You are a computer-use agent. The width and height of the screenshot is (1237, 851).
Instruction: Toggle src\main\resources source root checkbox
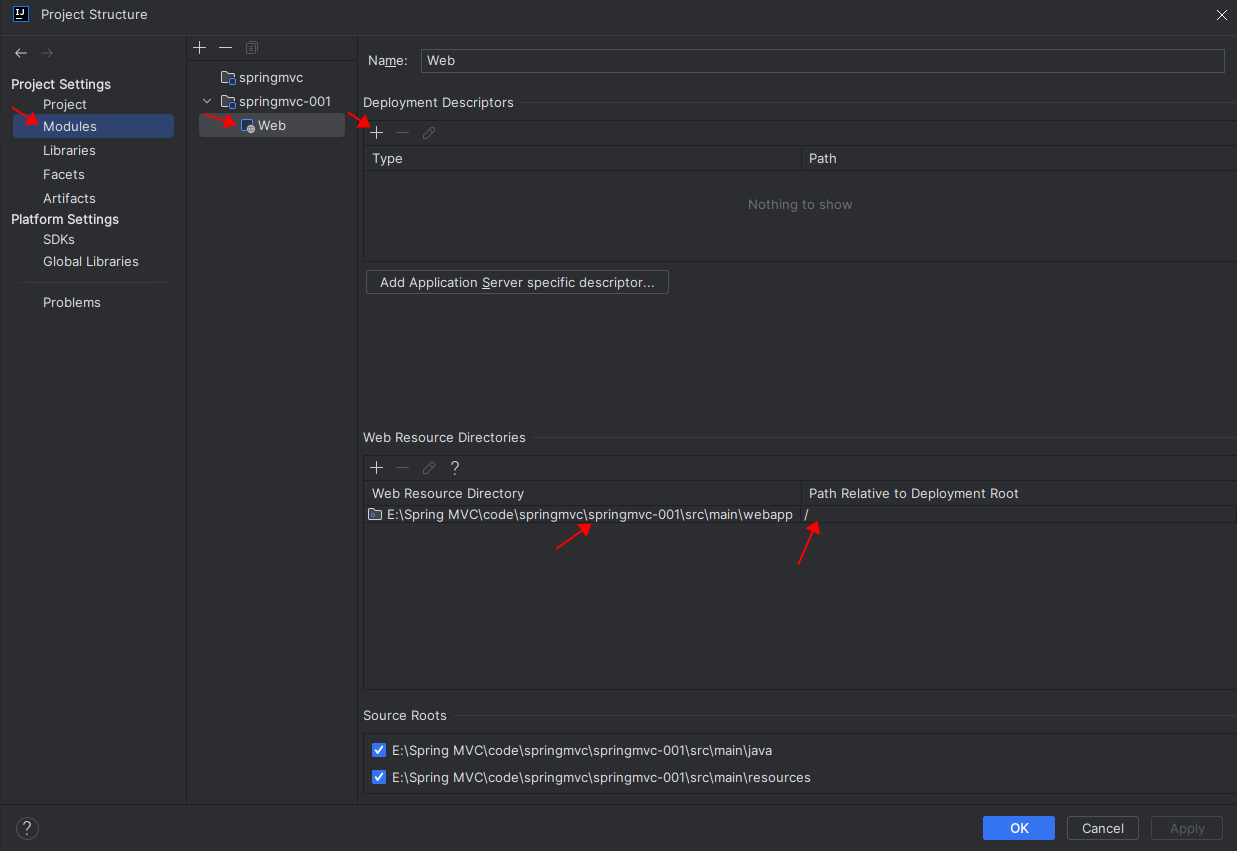379,777
